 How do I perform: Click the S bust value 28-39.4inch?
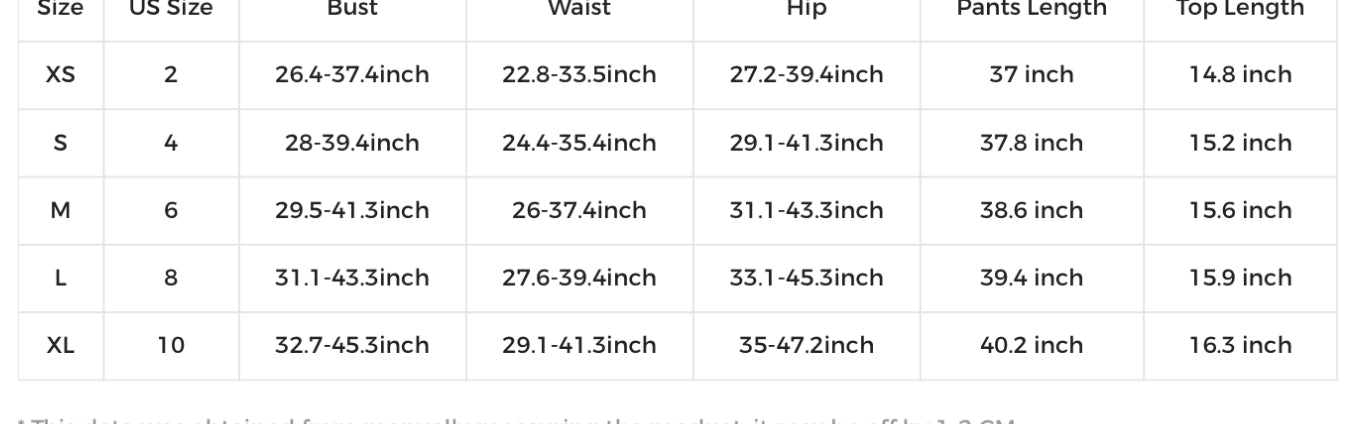(352, 143)
